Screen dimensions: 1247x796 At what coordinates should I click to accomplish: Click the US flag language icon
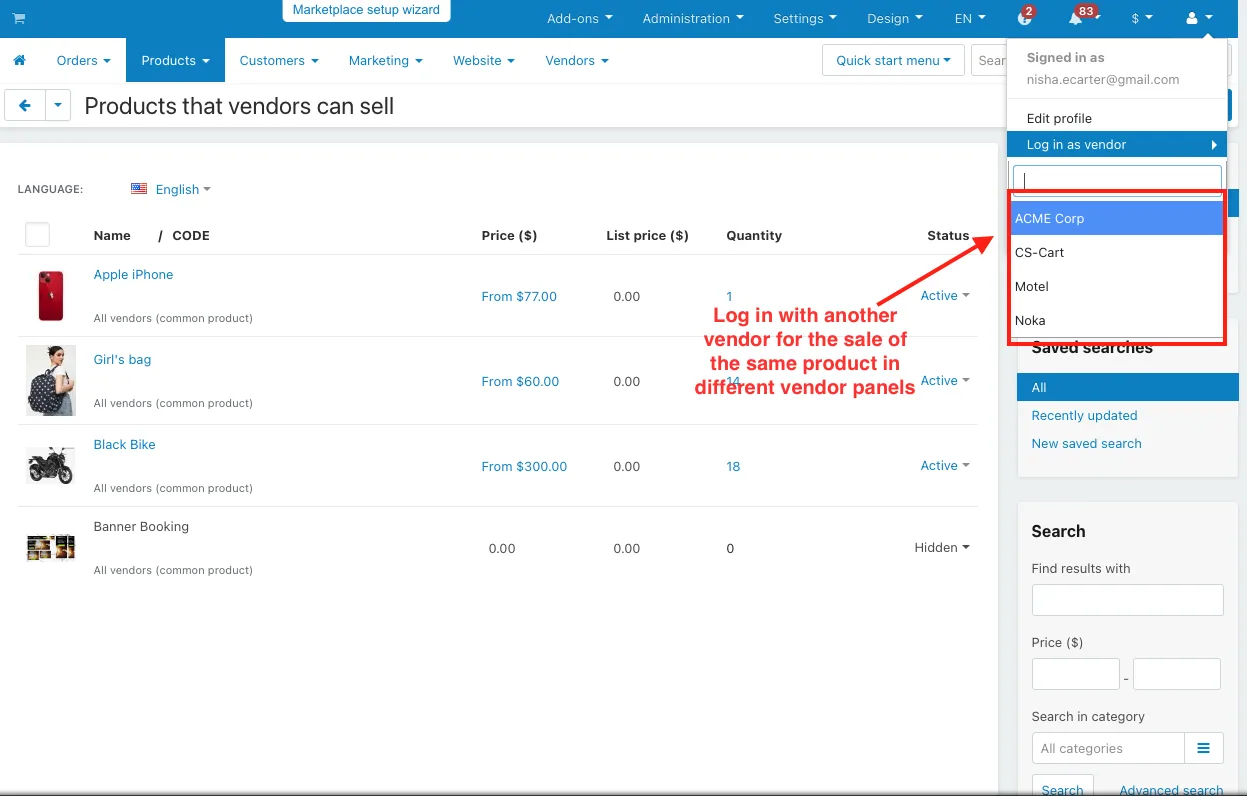tap(139, 189)
